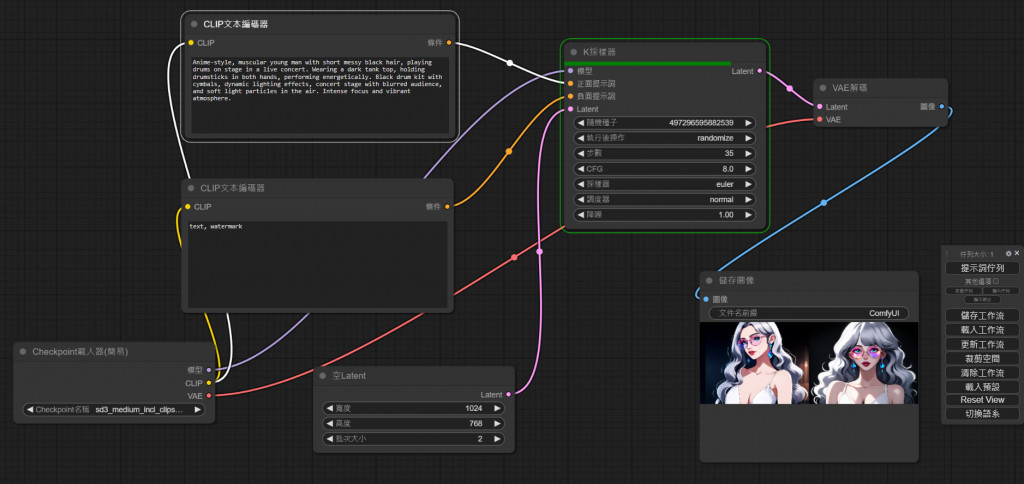Open the 採樣器 euler combo box
1024x484 pixels.
664,184
